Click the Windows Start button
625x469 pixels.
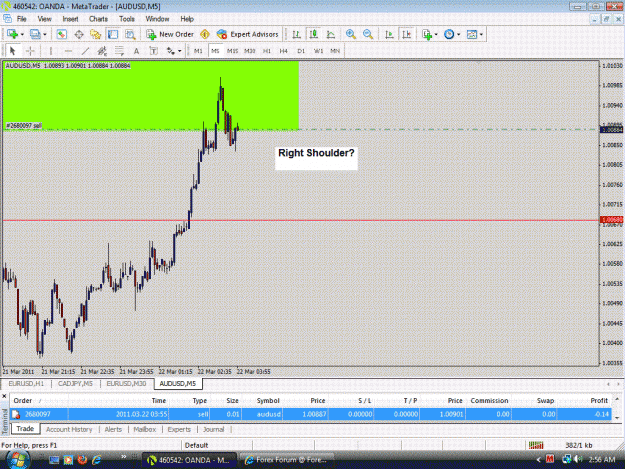17,459
